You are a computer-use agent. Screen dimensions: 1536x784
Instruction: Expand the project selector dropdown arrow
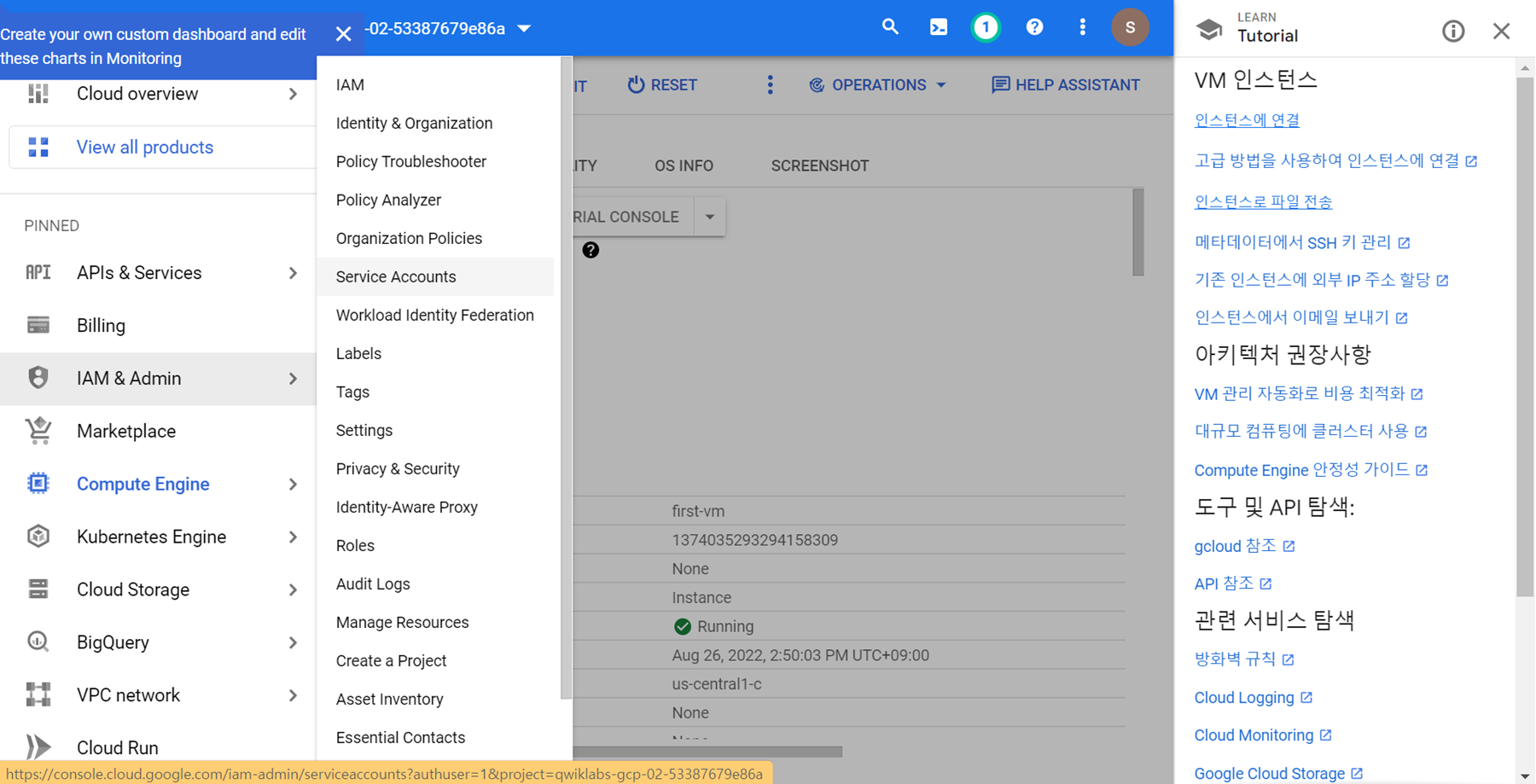(x=524, y=28)
